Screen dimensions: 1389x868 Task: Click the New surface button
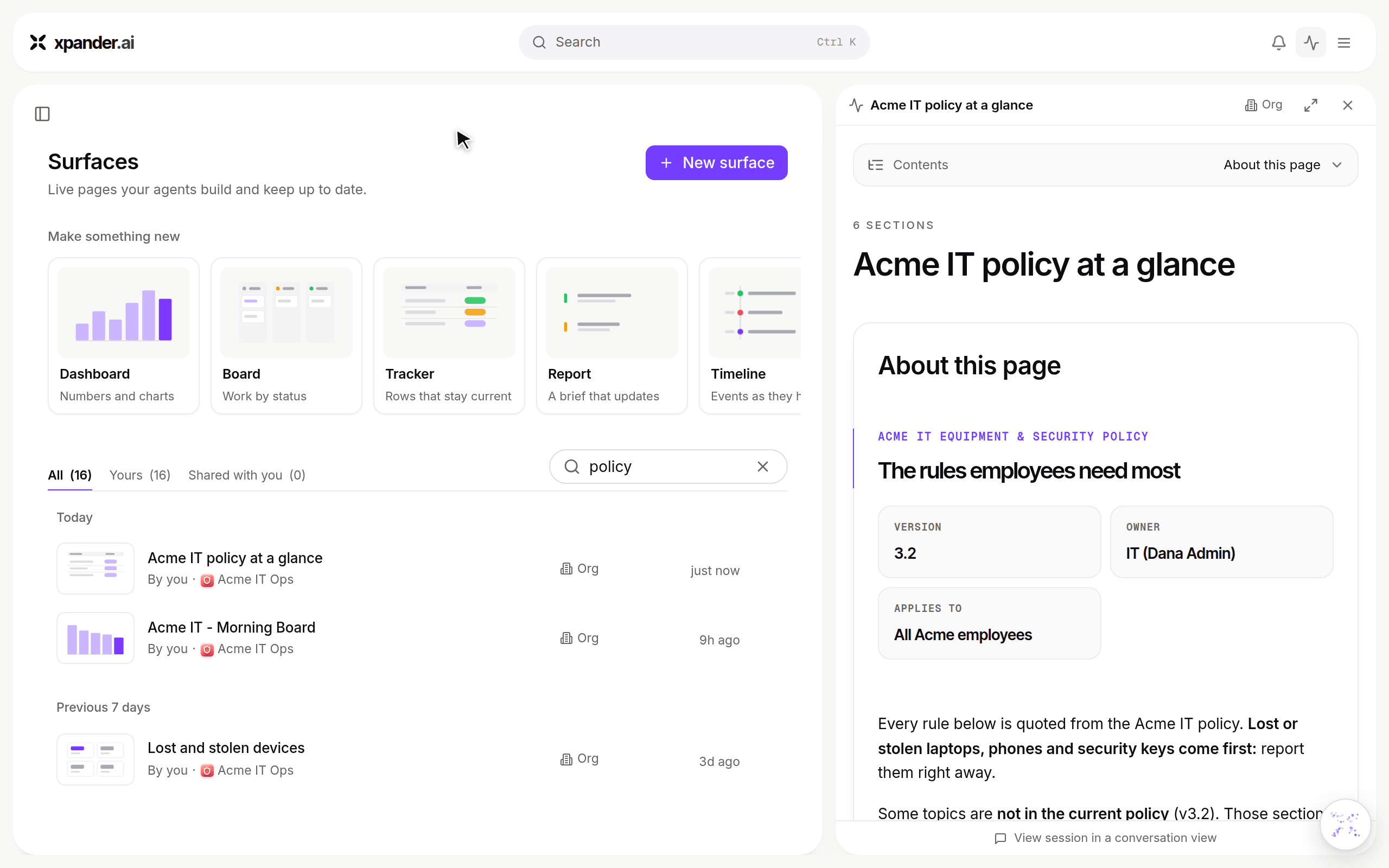tap(716, 163)
